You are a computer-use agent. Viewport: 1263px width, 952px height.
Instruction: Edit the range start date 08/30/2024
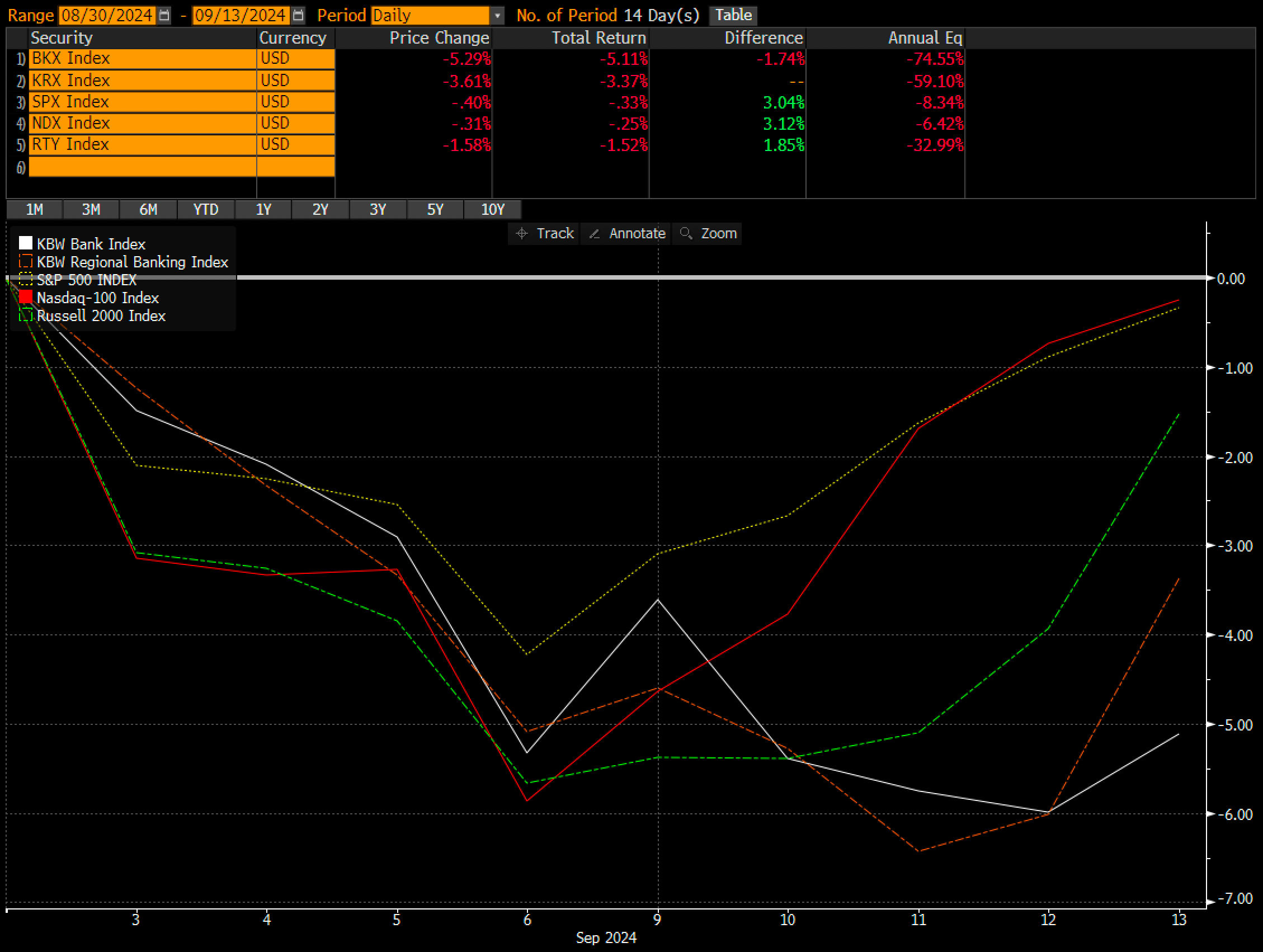pyautogui.click(x=107, y=16)
